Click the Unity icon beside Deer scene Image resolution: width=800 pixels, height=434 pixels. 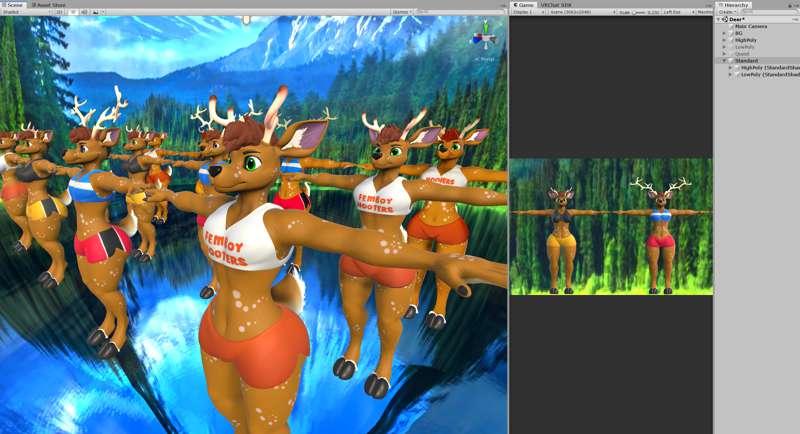click(725, 19)
